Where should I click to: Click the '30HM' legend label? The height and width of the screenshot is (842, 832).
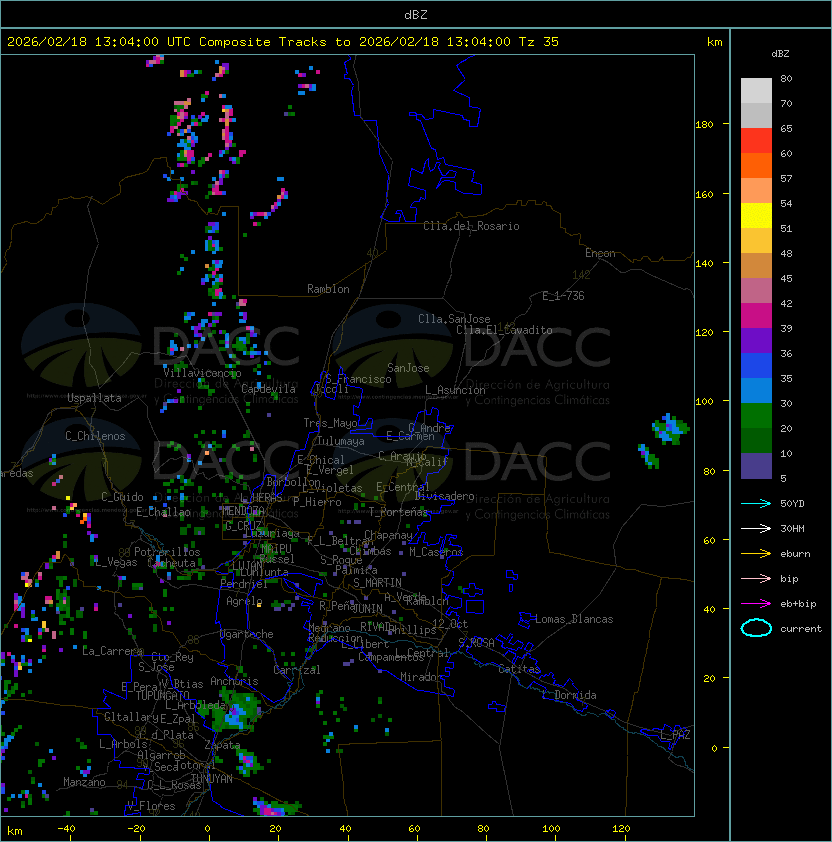click(x=792, y=528)
